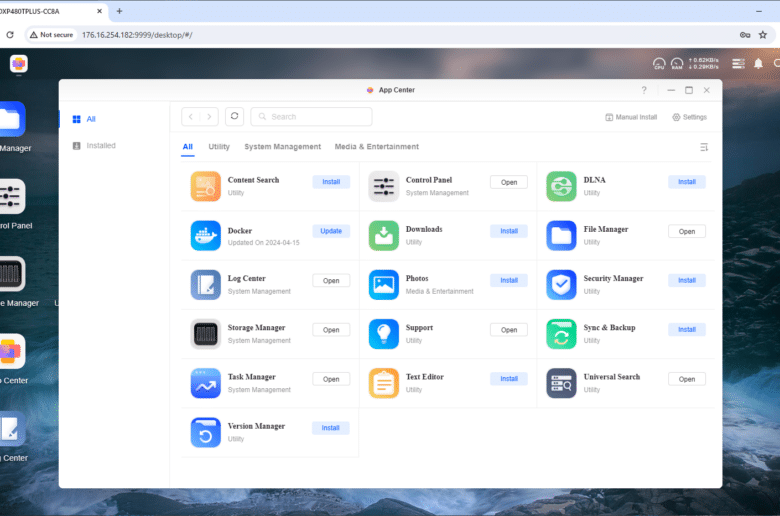Screen dimensions: 780x516
Task: Click the DLNA app icon
Action: [561, 186]
